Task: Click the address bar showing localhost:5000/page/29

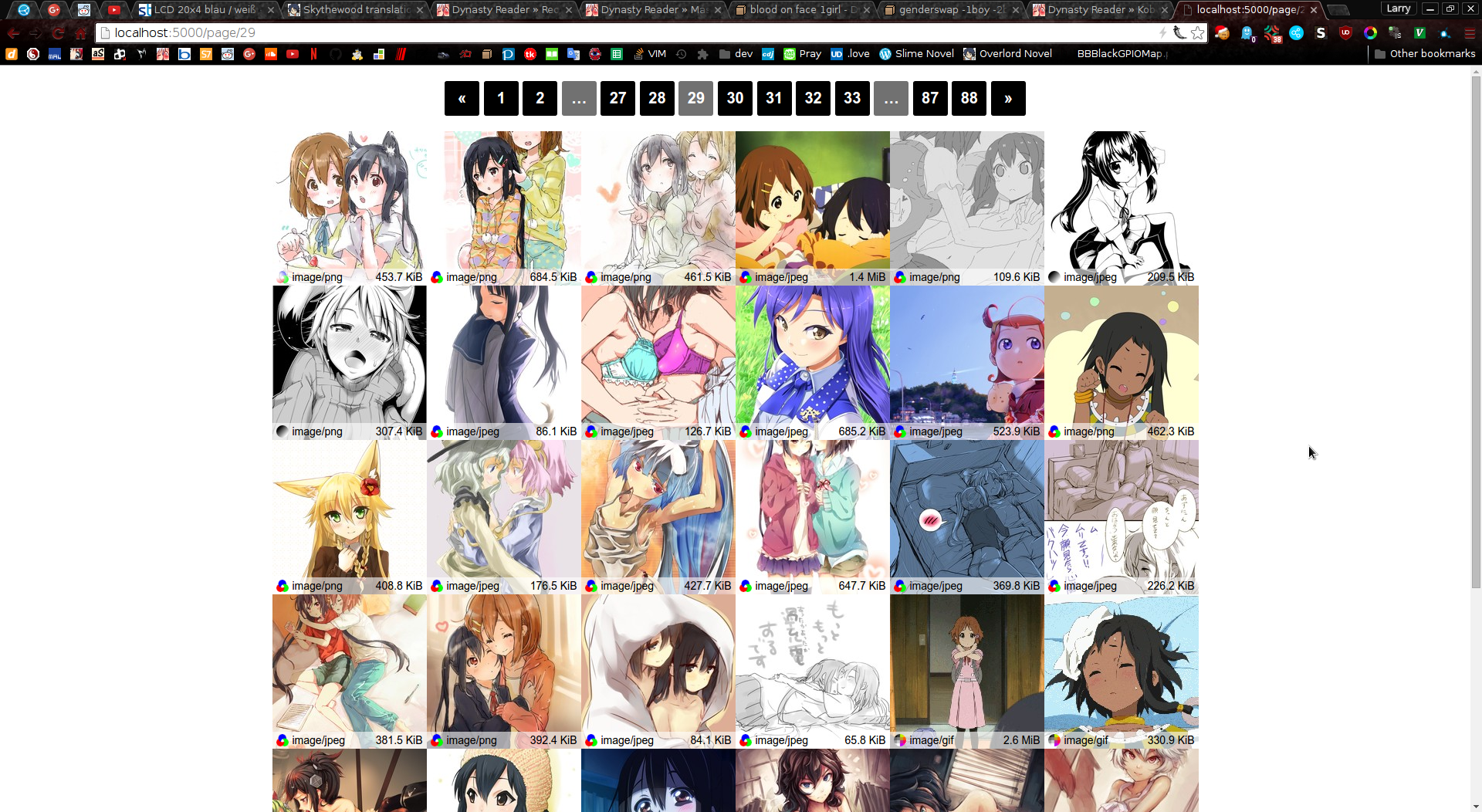Action: click(617, 32)
